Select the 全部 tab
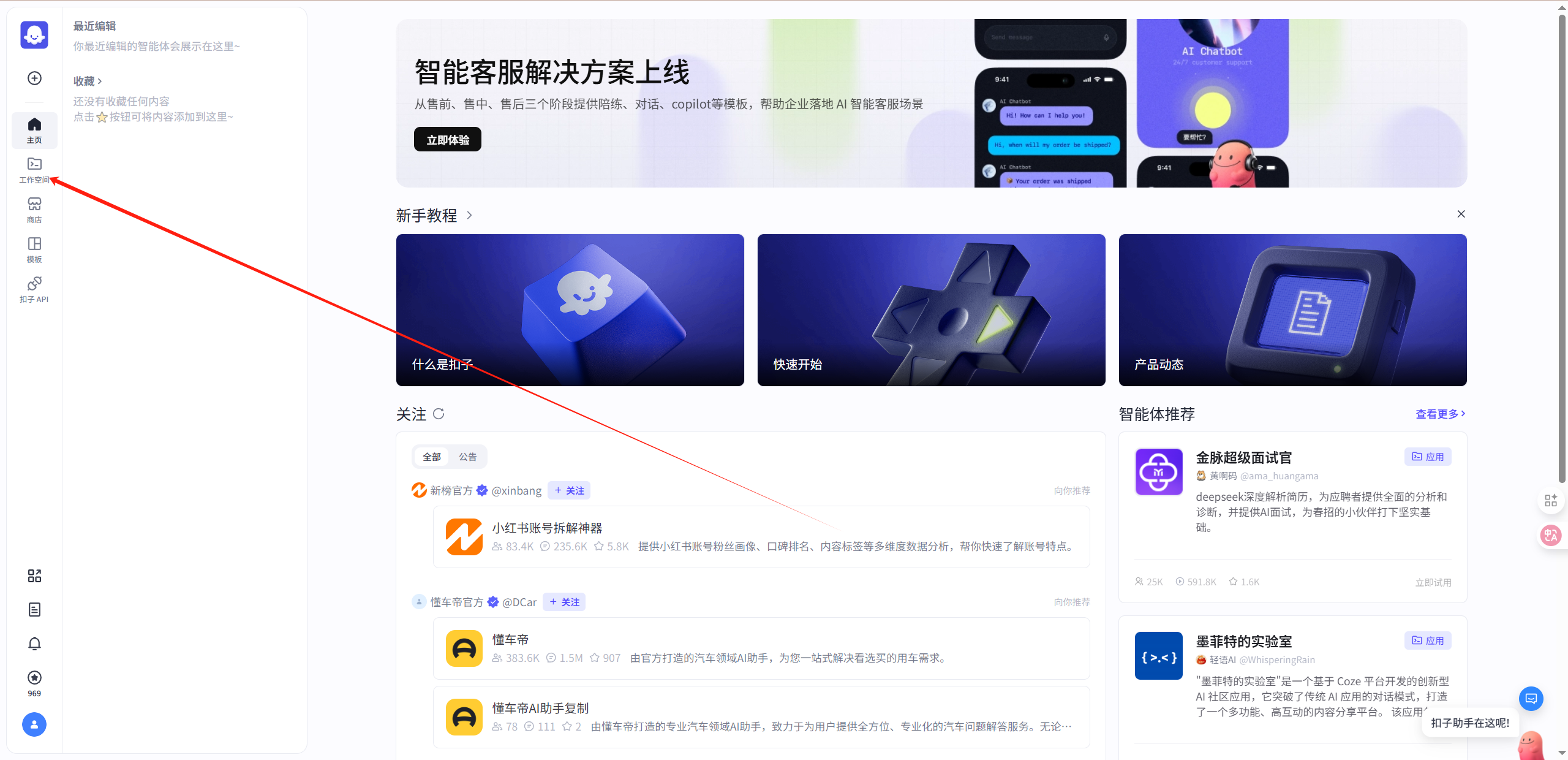1568x760 pixels. (x=432, y=457)
